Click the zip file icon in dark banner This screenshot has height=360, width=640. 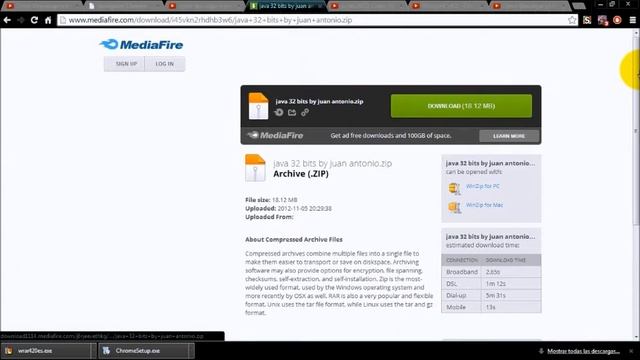pyautogui.click(x=258, y=106)
